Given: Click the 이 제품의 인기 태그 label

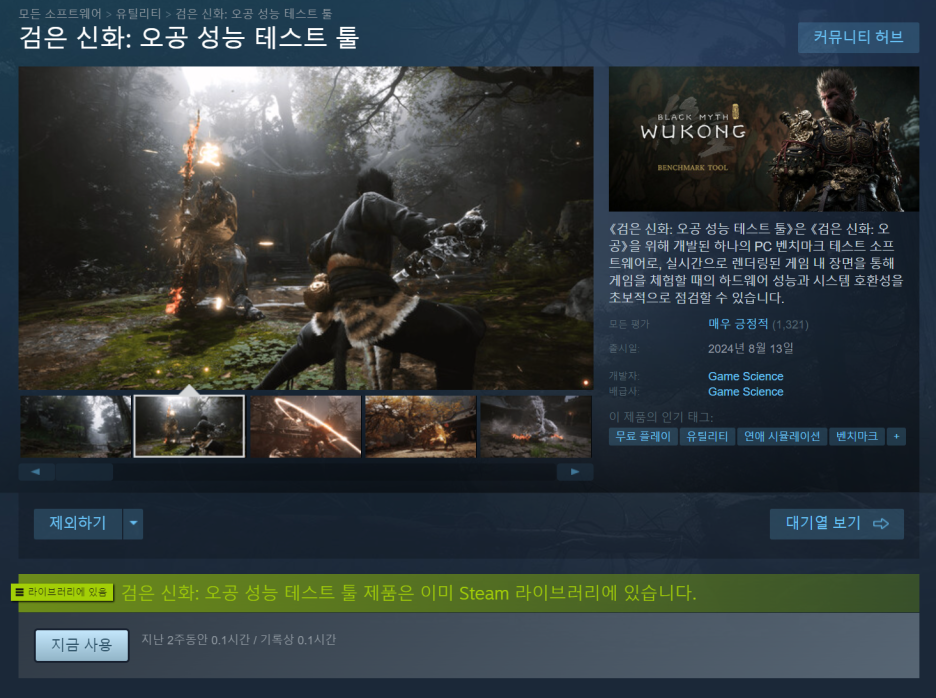Looking at the screenshot, I should click(x=661, y=417).
